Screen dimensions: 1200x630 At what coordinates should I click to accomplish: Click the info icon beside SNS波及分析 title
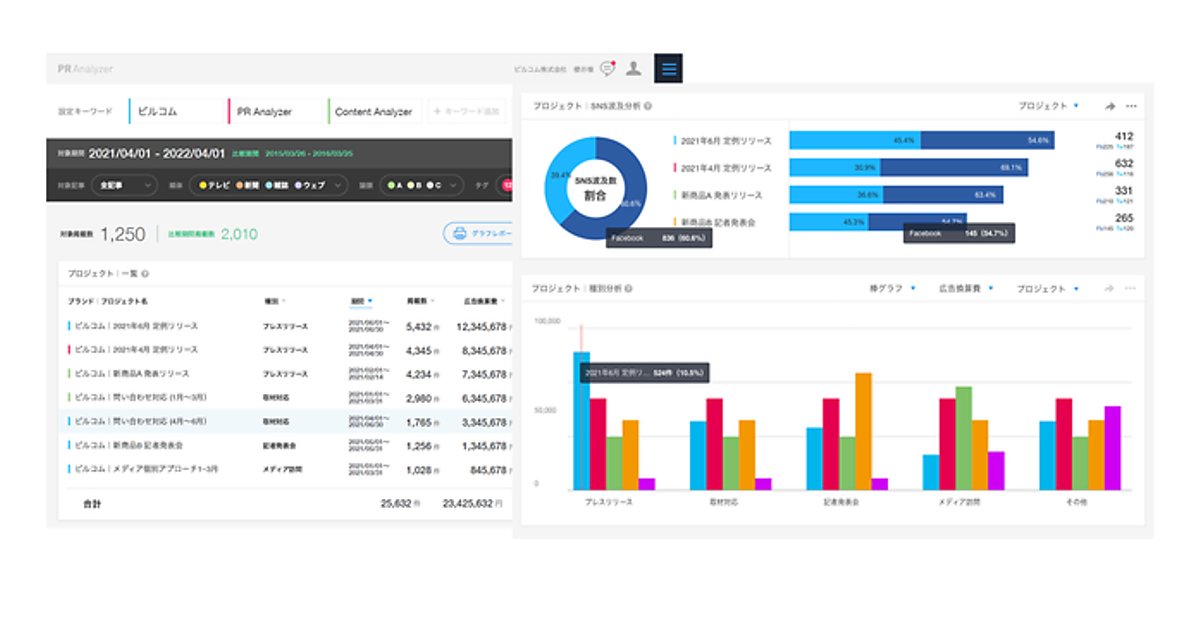coord(648,106)
